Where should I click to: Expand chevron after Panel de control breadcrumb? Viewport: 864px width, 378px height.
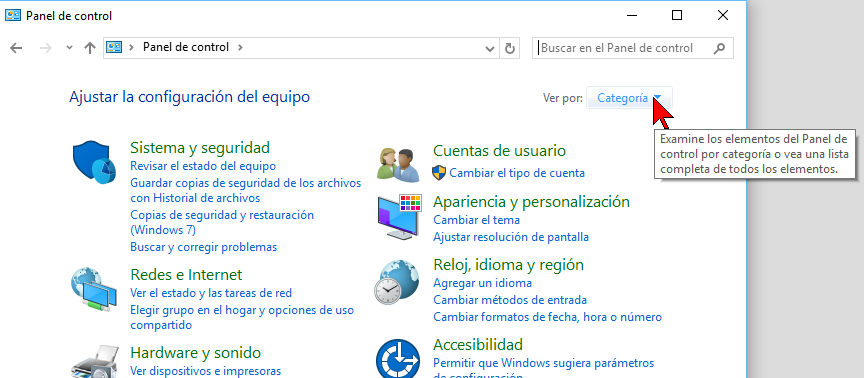tap(240, 47)
